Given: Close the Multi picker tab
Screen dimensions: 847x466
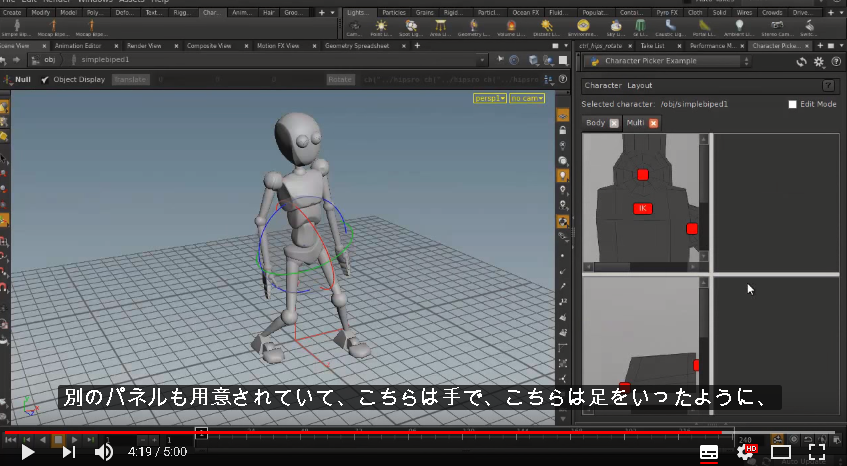Looking at the screenshot, I should click(653, 123).
